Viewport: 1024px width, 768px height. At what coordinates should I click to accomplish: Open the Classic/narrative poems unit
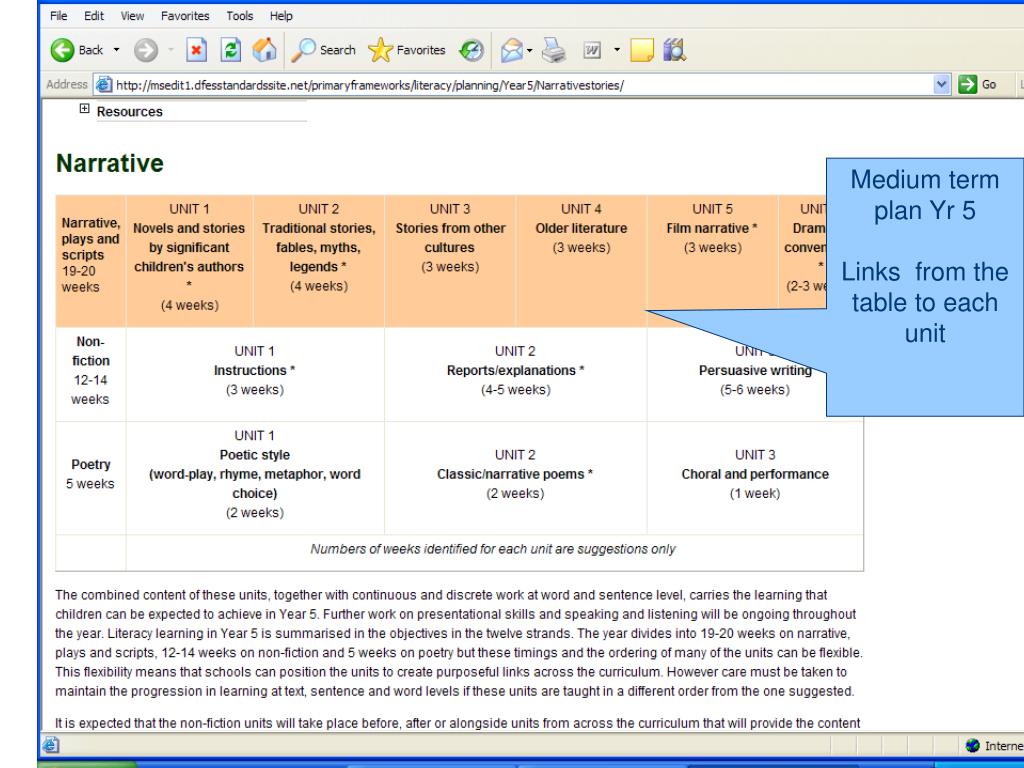pos(515,474)
